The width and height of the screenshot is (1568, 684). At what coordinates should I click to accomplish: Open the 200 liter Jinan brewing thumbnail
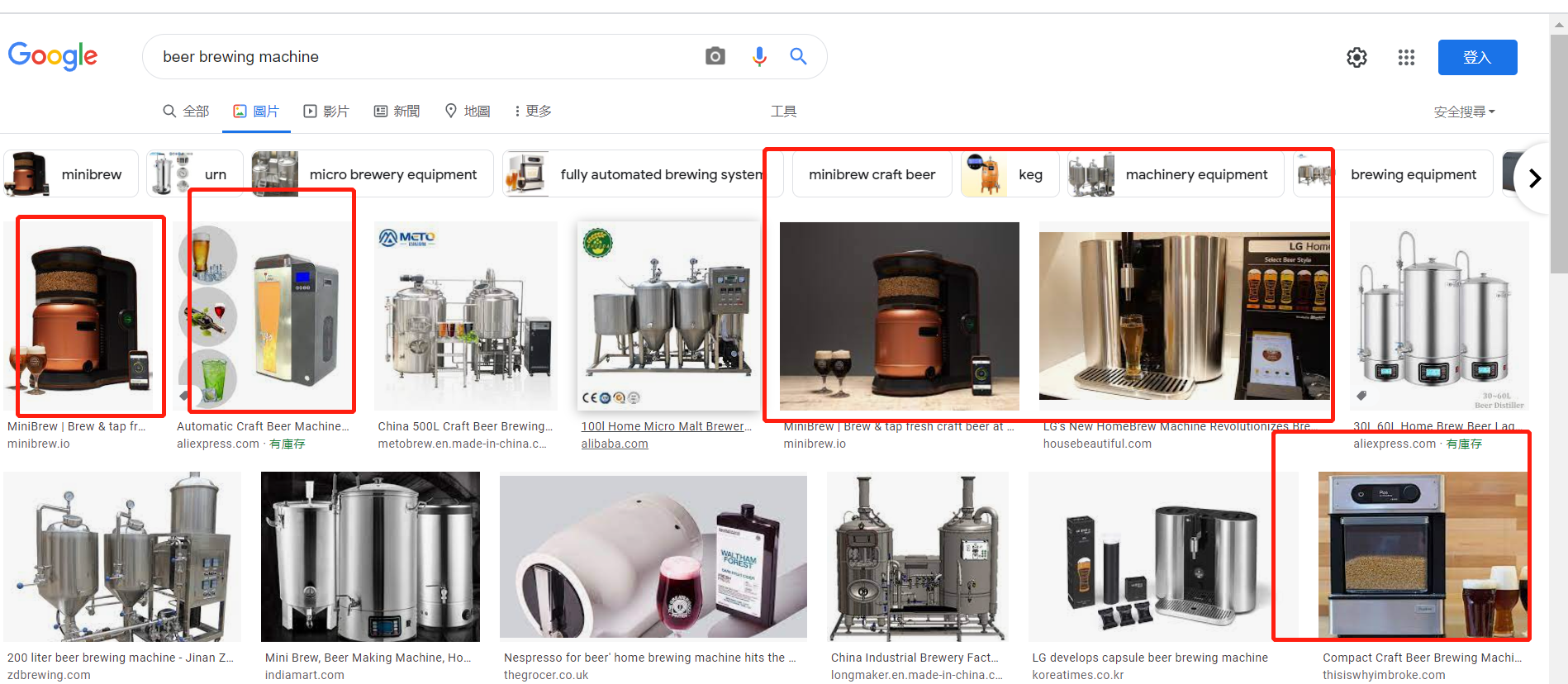[122, 557]
